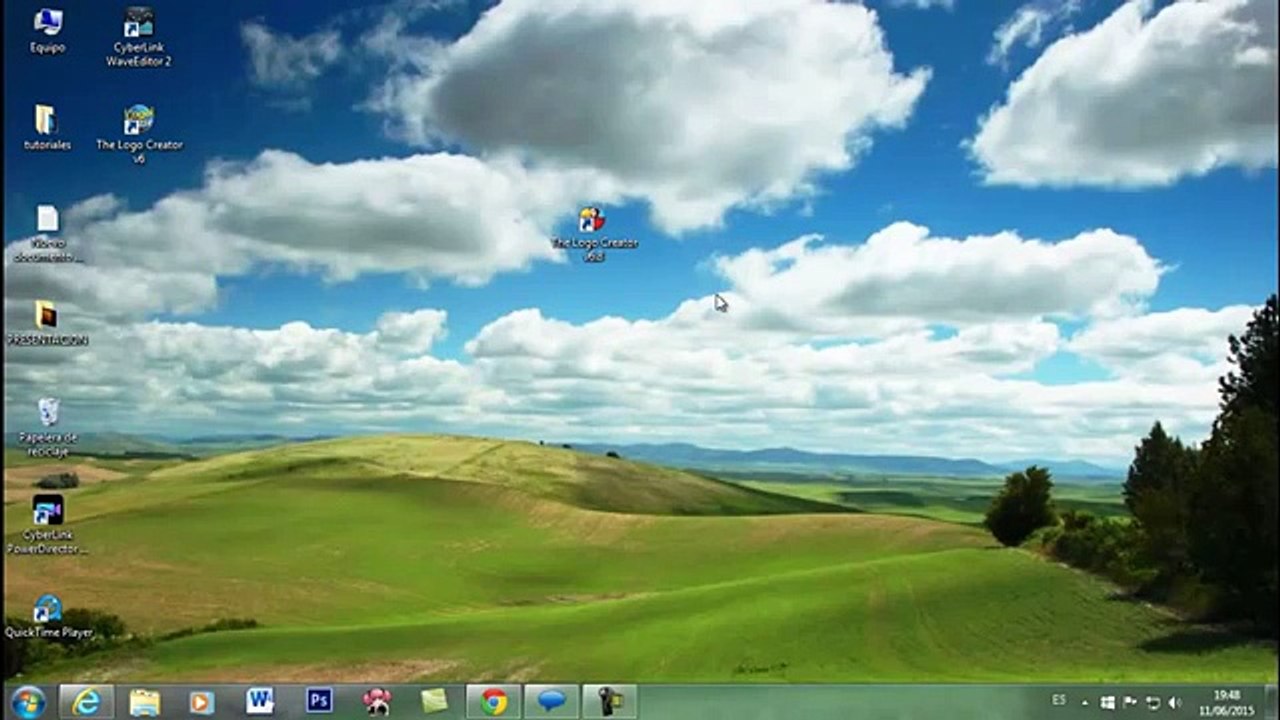Screen dimensions: 1280x720
Task: Click the Show desktop button
Action: tap(1271, 702)
